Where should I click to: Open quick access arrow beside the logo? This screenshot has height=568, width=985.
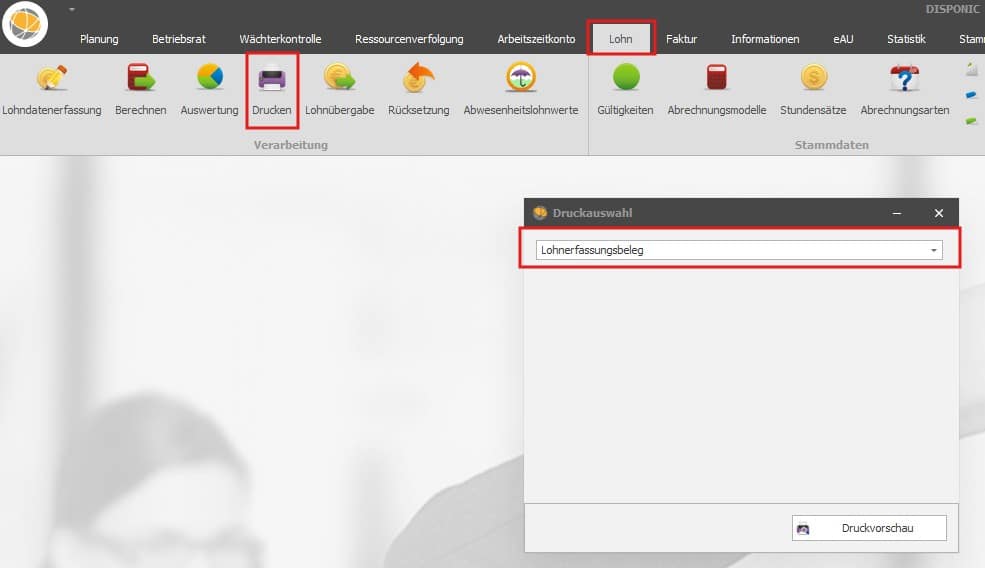tap(73, 10)
